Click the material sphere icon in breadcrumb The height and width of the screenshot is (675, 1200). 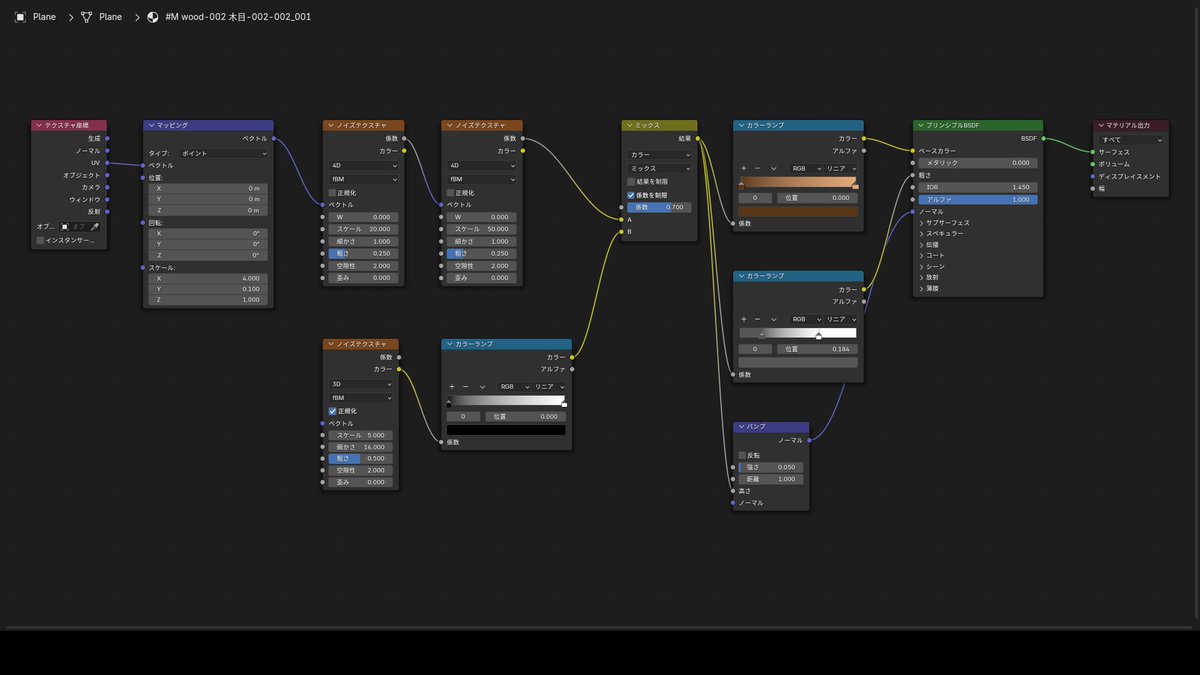tap(153, 17)
